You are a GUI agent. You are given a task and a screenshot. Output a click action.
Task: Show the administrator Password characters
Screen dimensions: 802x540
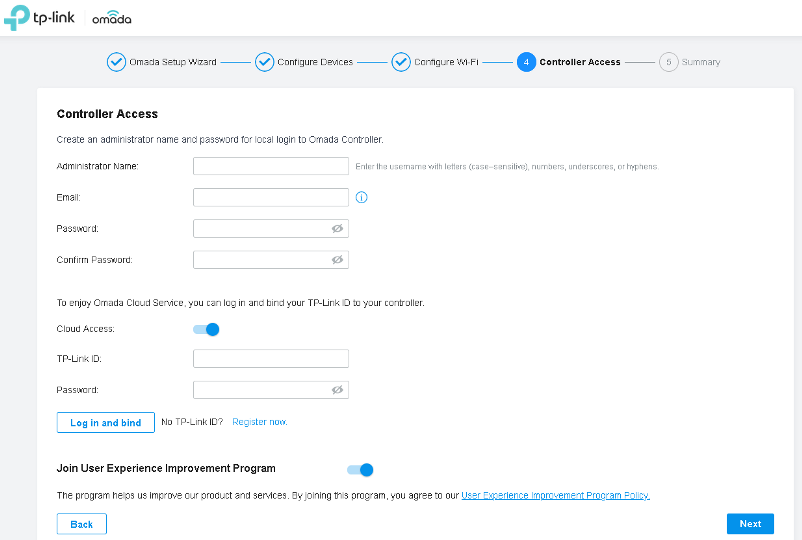(337, 229)
